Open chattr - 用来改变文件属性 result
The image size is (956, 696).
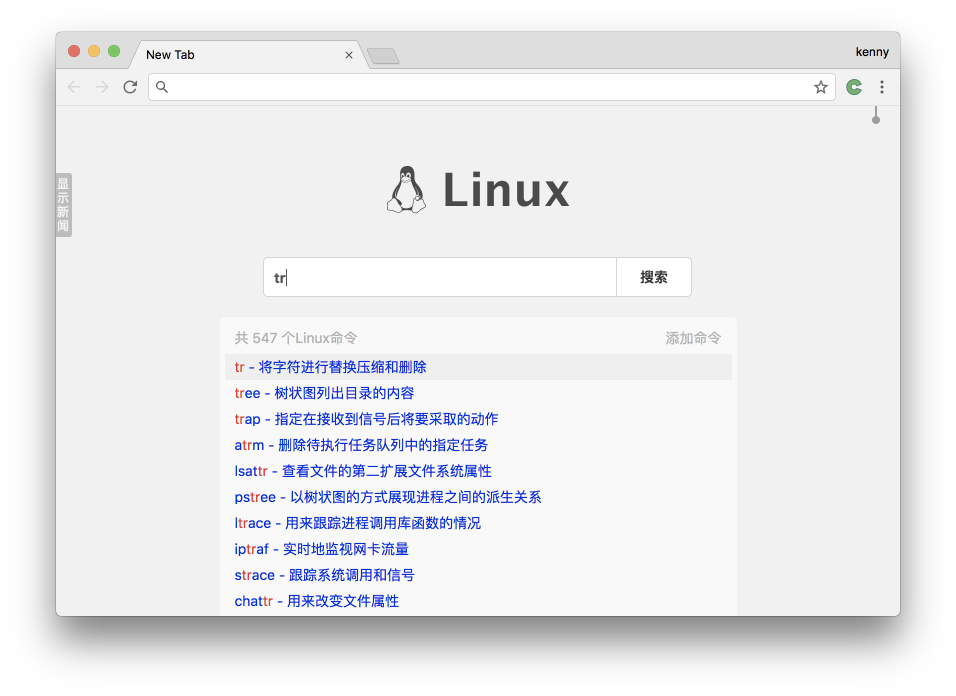click(x=478, y=601)
